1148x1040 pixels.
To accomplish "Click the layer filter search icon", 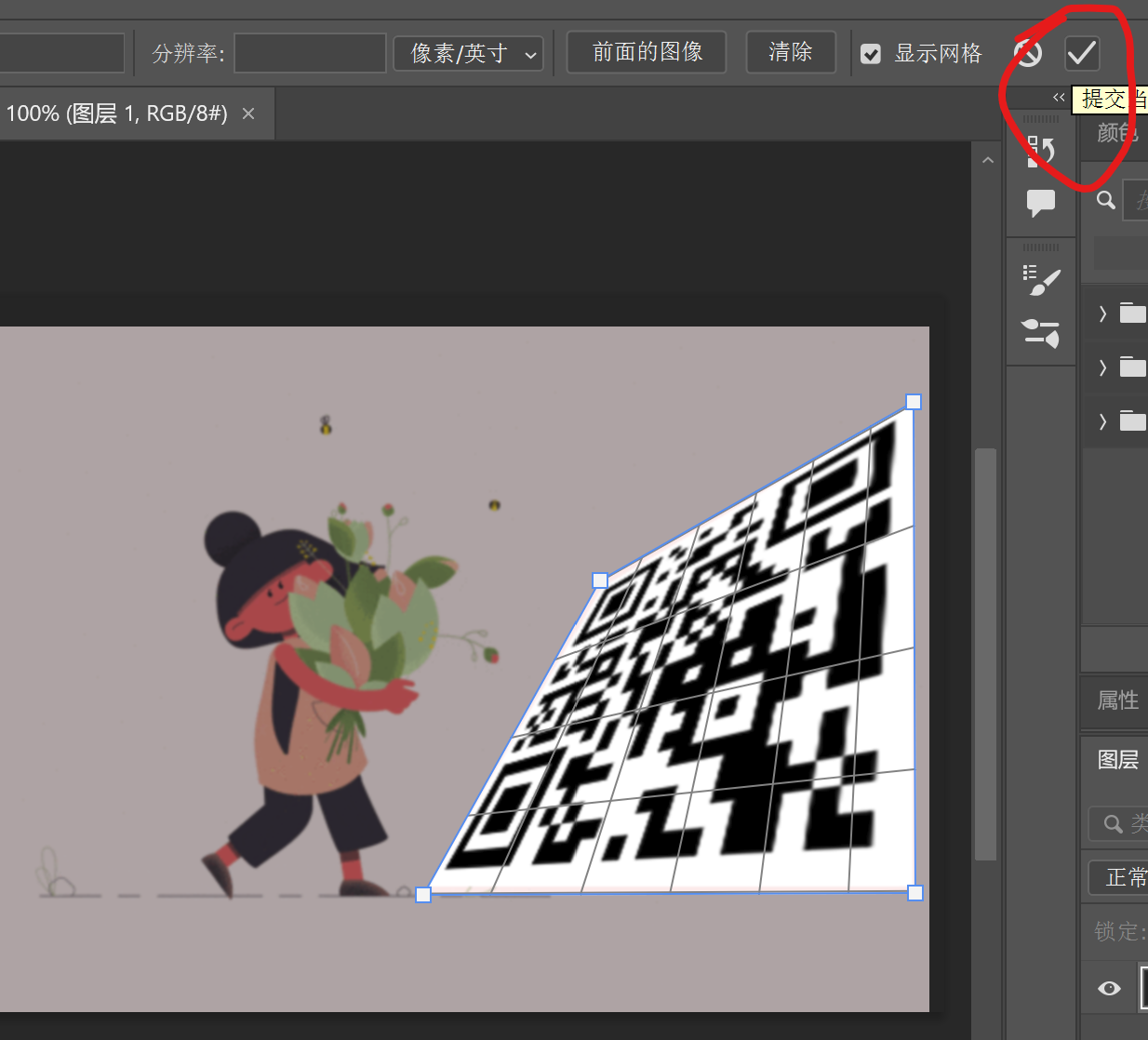I will pyautogui.click(x=1113, y=824).
